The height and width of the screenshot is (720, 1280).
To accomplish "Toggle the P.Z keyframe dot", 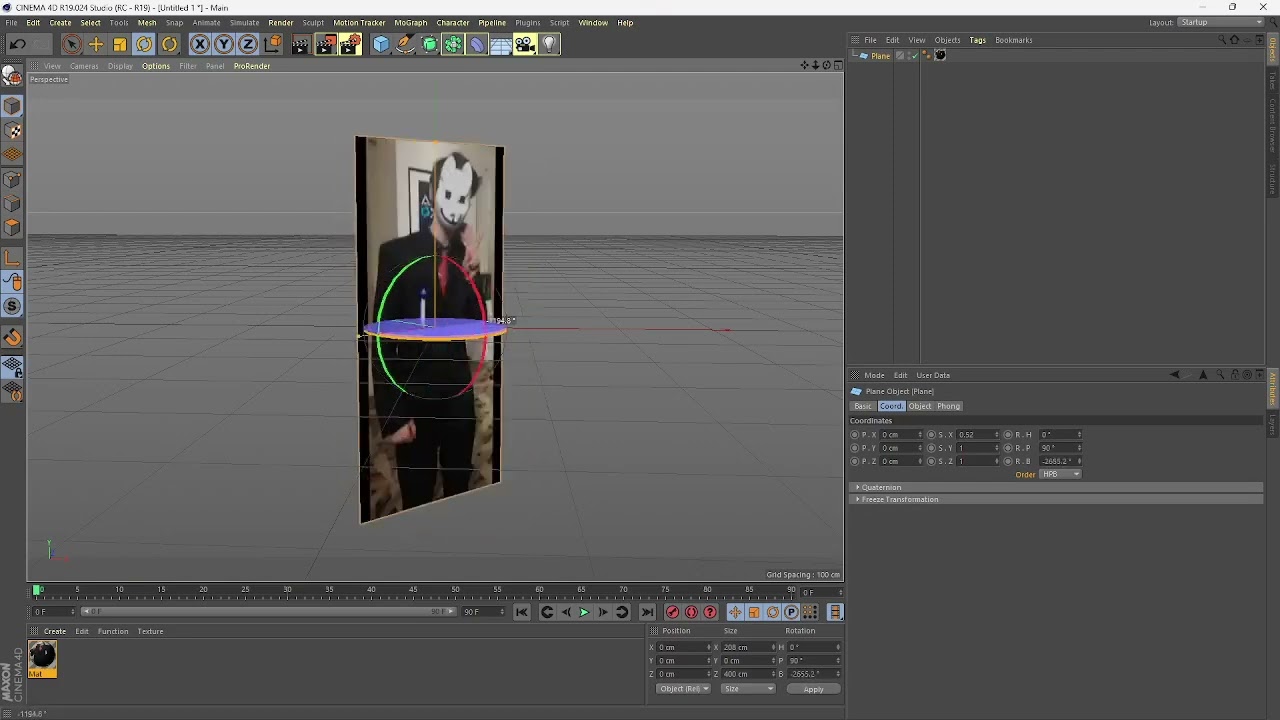I will (854, 461).
